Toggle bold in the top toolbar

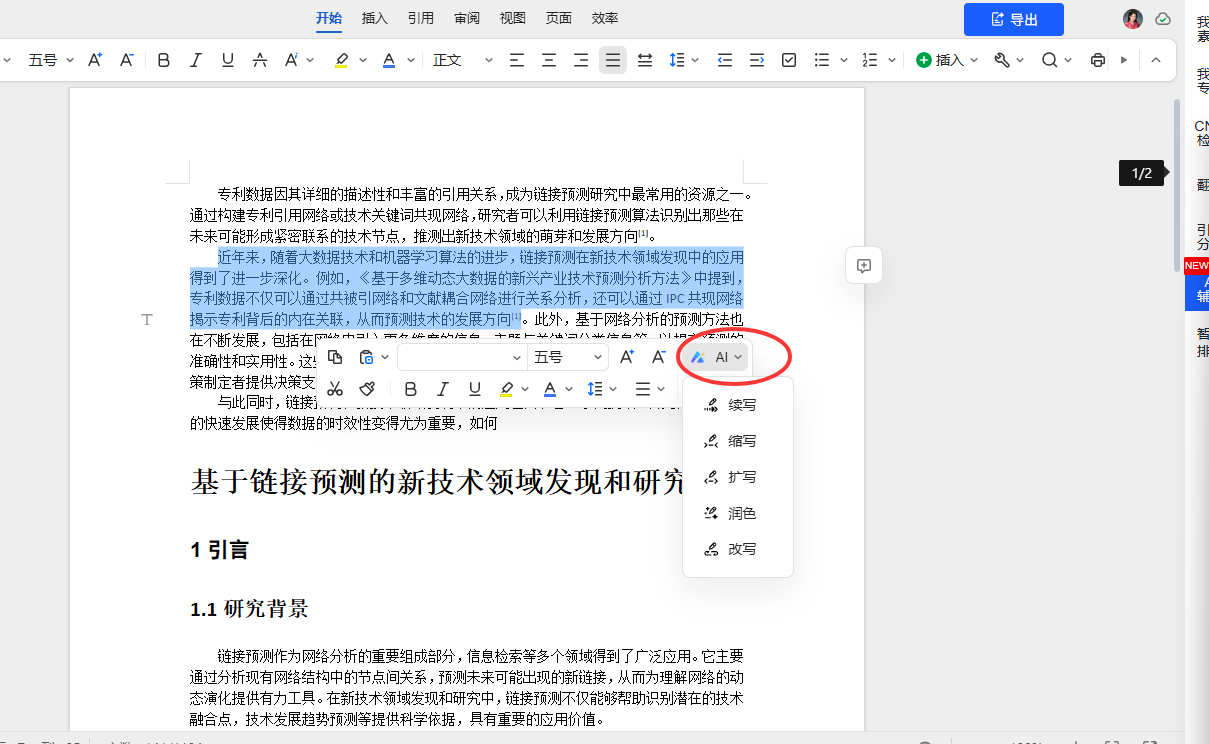coord(164,60)
